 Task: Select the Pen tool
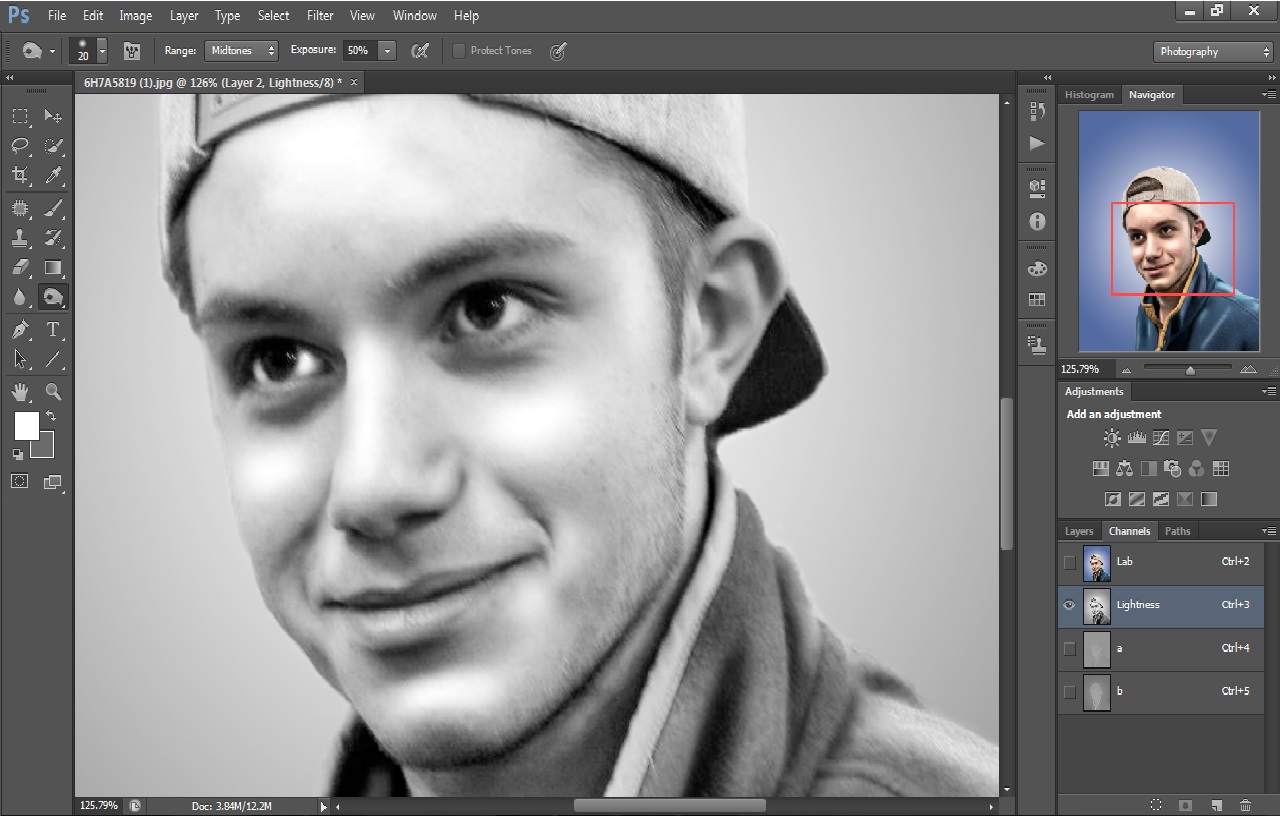click(x=20, y=329)
